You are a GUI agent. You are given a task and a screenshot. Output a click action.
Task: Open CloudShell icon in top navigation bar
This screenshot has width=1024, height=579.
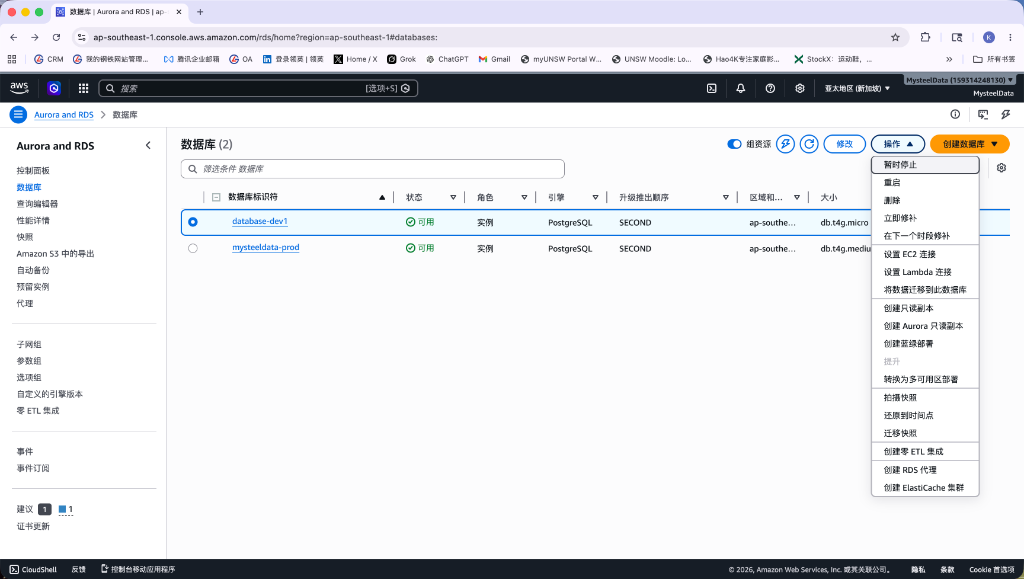coord(711,88)
